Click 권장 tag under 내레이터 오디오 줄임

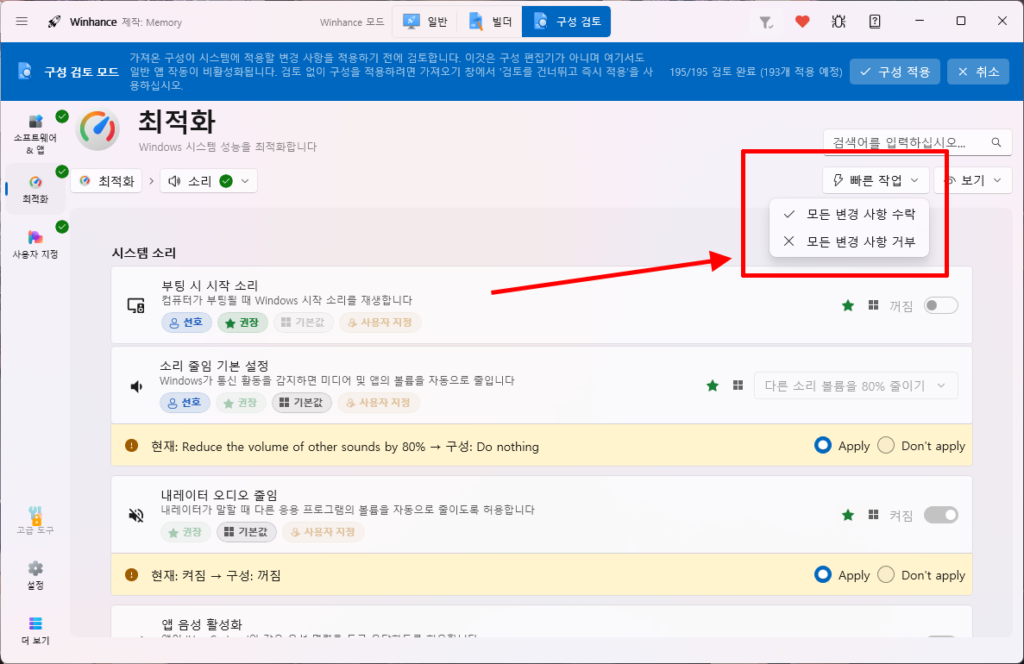pyautogui.click(x=185, y=532)
